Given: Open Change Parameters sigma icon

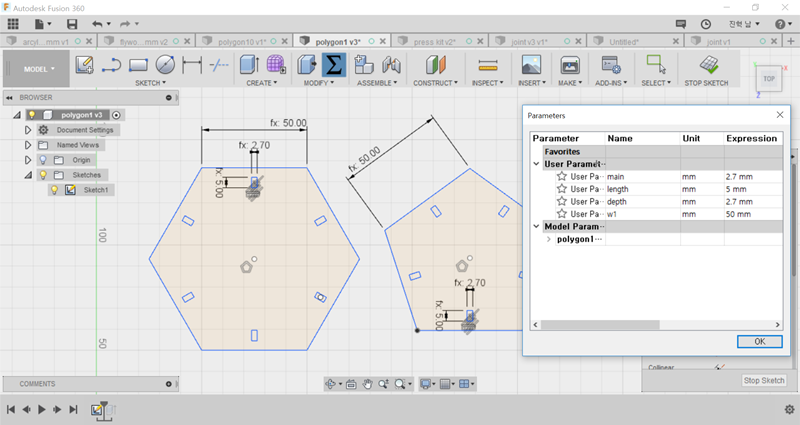Looking at the screenshot, I should point(335,65).
